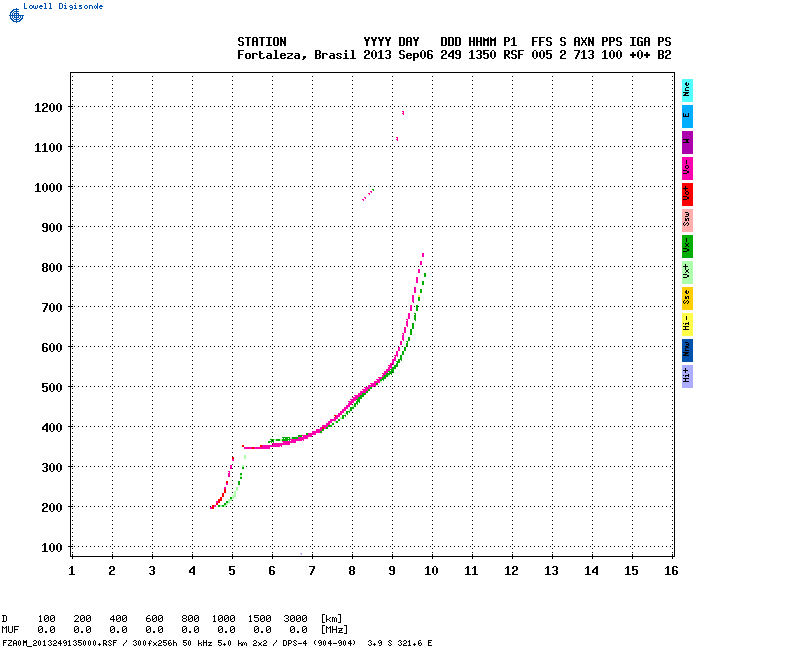The width and height of the screenshot is (800, 650).
Task: Select the magenta Vo- legend swatch
Action: coord(687,168)
